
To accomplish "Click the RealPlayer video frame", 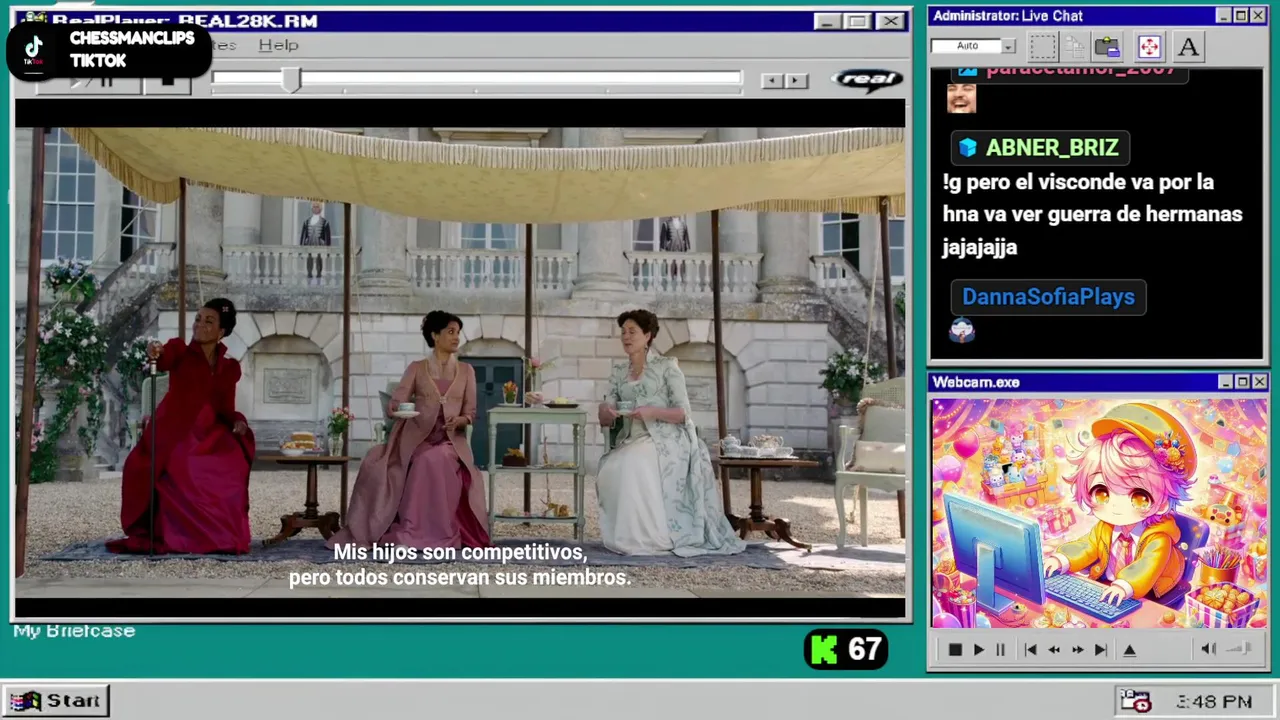I will (x=460, y=359).
